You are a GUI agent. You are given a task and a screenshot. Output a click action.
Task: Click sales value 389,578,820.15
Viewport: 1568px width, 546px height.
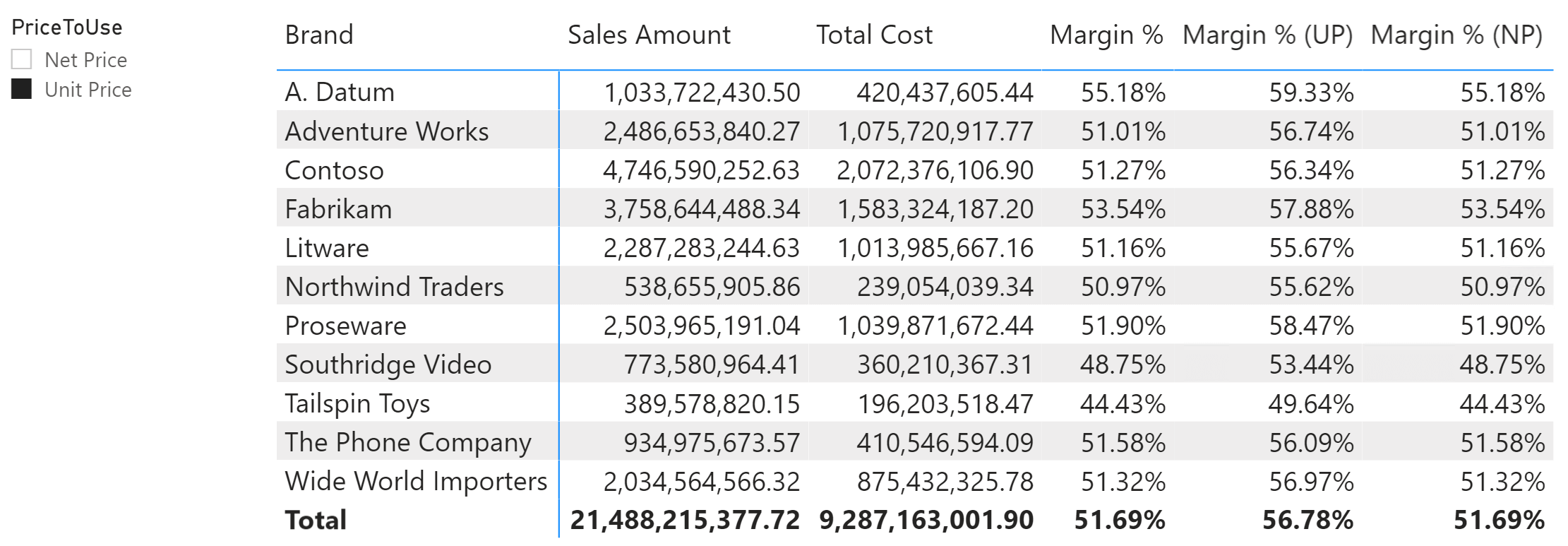tap(712, 404)
